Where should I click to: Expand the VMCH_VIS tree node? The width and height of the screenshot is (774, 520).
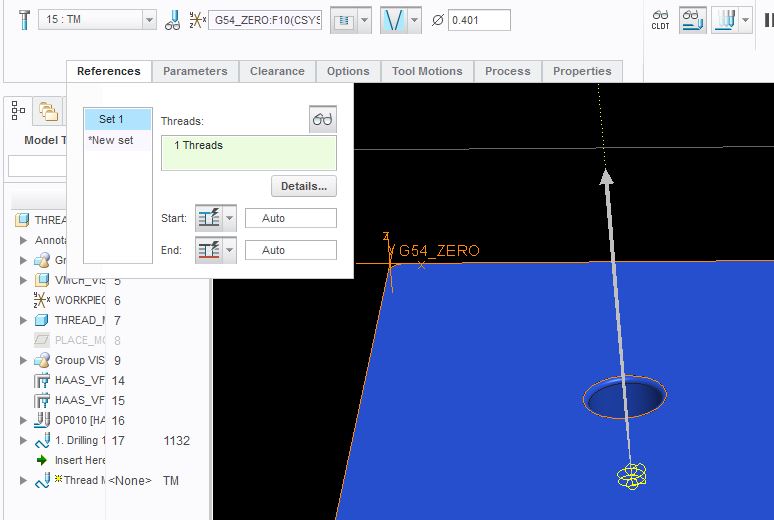tap(23, 280)
